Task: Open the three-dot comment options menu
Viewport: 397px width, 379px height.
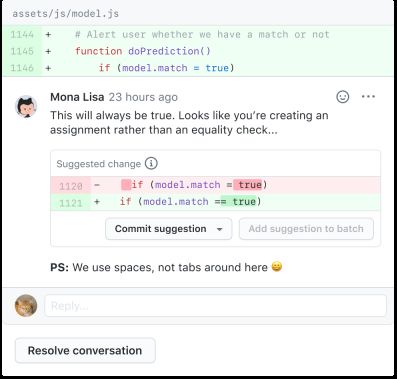Action: (x=368, y=97)
